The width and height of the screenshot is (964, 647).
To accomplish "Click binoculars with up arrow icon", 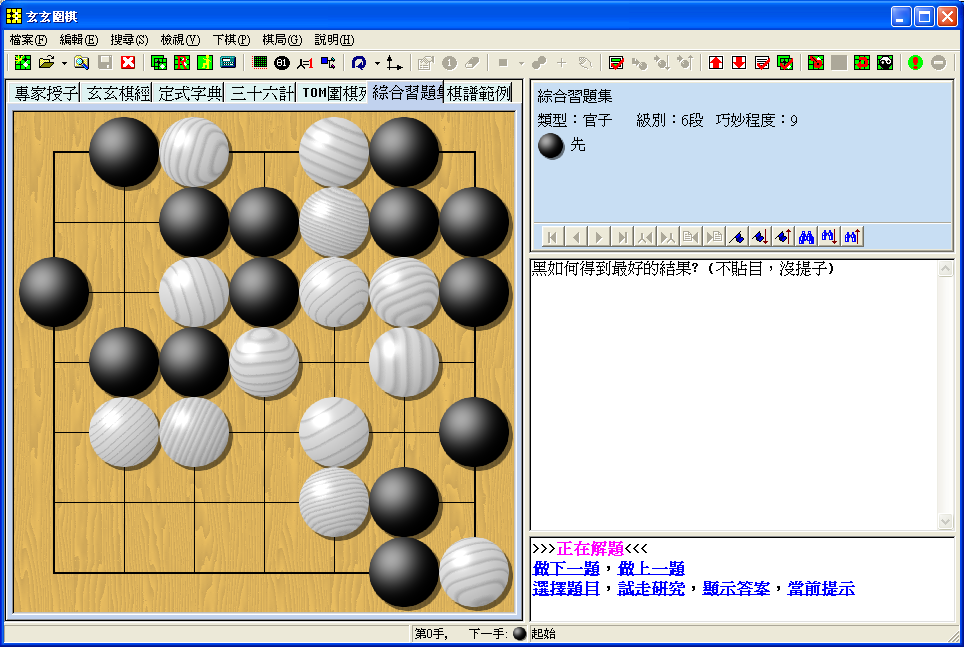I will point(852,237).
